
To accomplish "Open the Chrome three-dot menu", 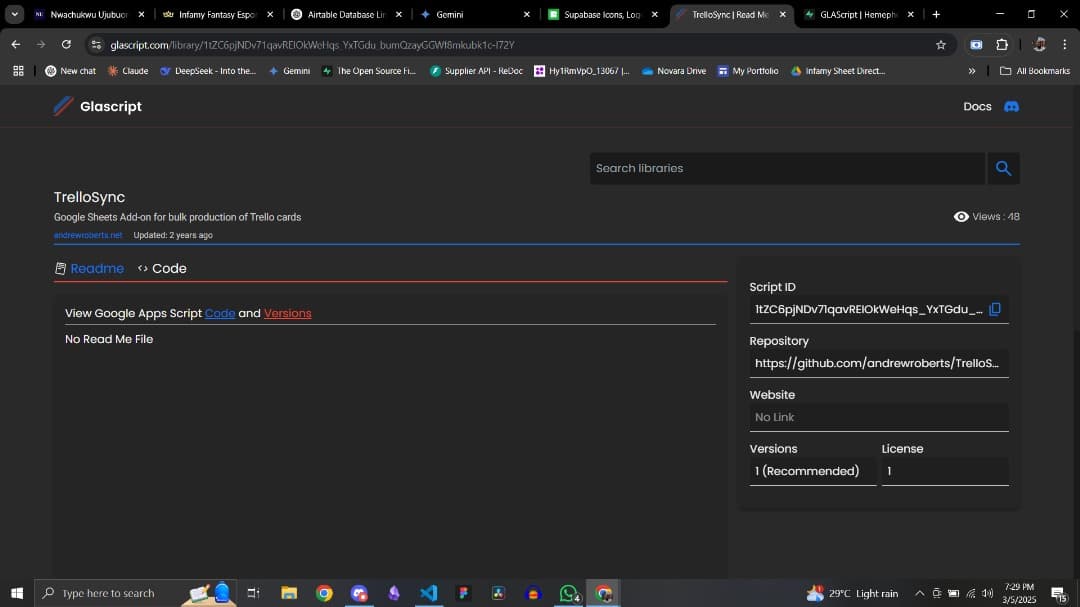I will [x=1065, y=45].
